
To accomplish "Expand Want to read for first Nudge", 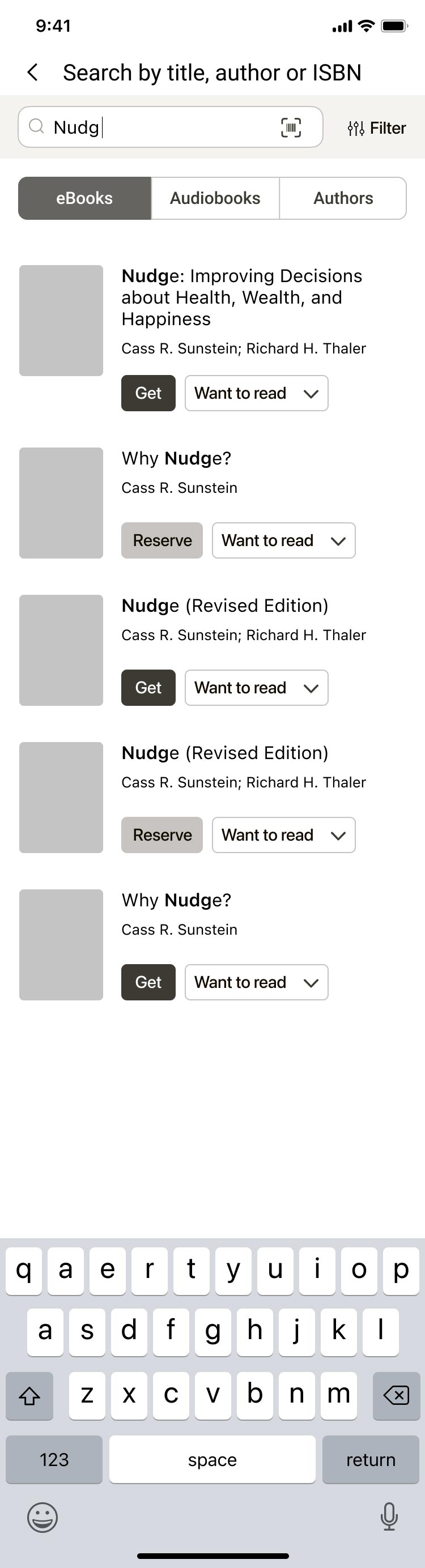I will tap(256, 393).
